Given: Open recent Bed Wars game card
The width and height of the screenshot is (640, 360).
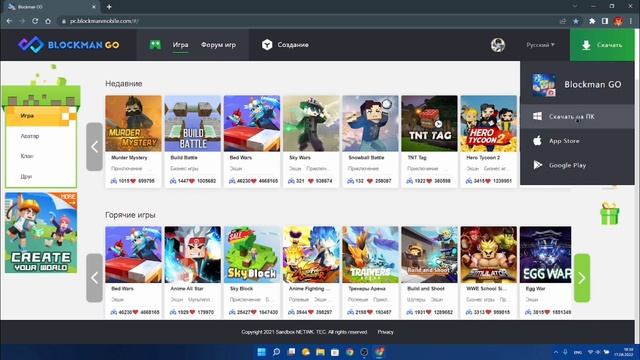Looking at the screenshot, I should (252, 142).
